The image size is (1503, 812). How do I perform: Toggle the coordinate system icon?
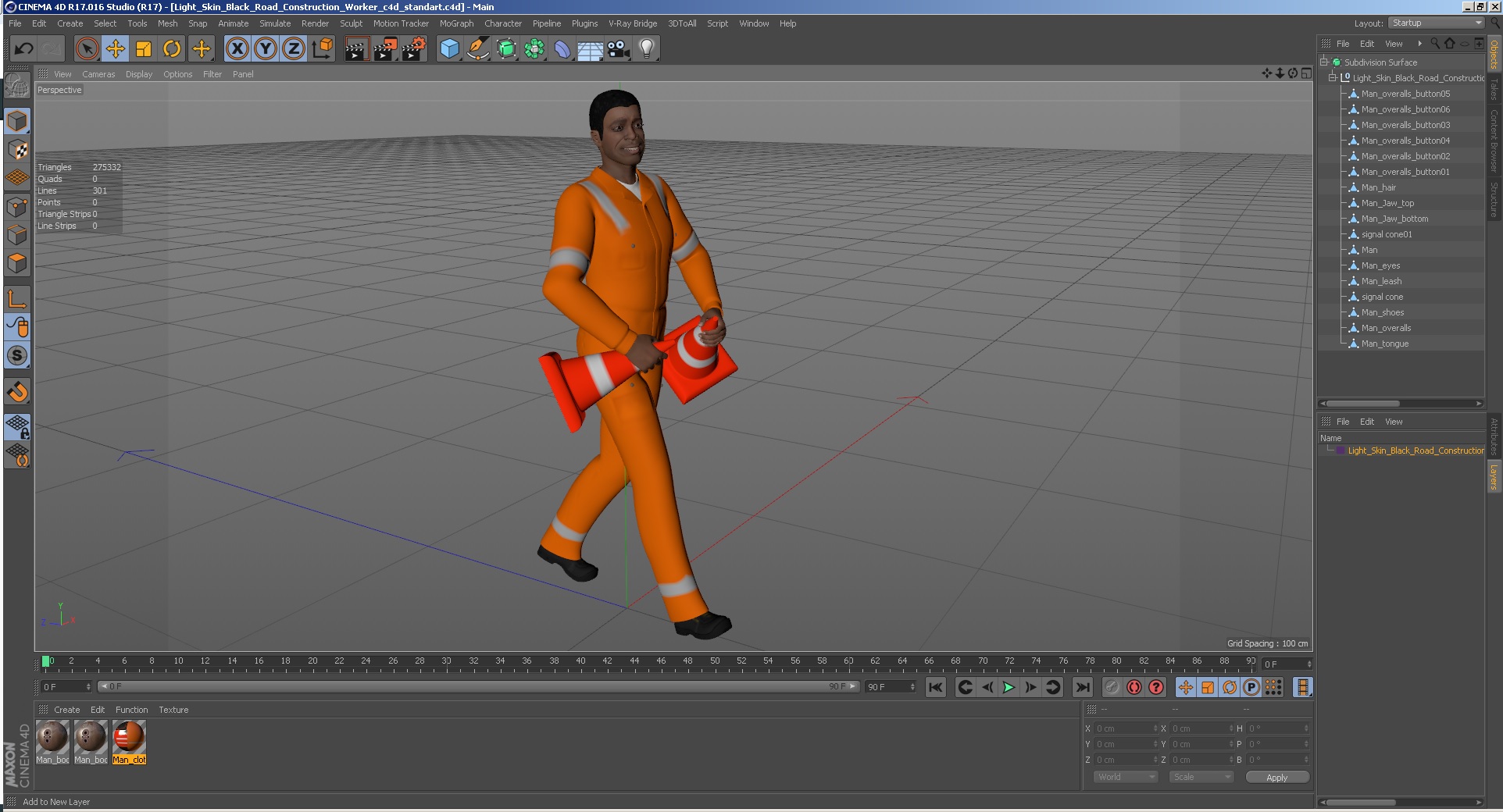[x=322, y=49]
